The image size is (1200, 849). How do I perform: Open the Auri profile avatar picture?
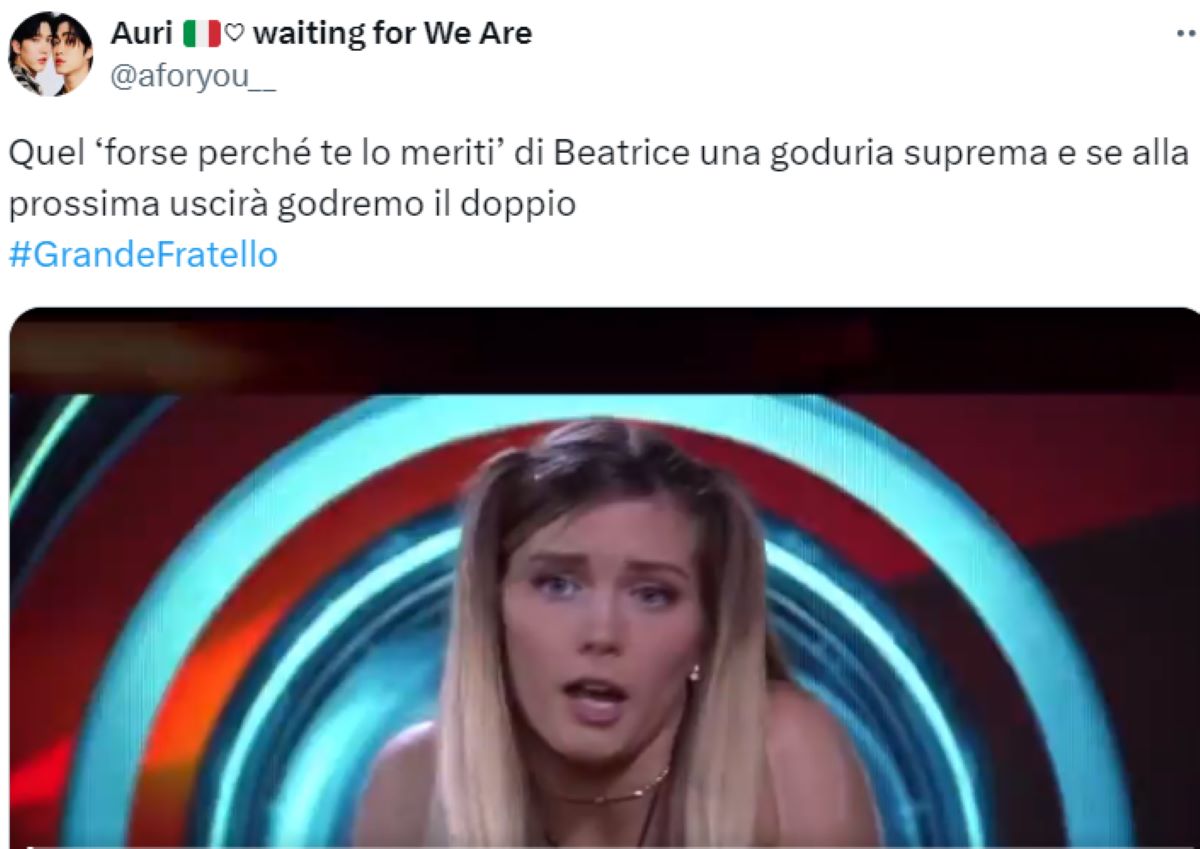(x=51, y=53)
